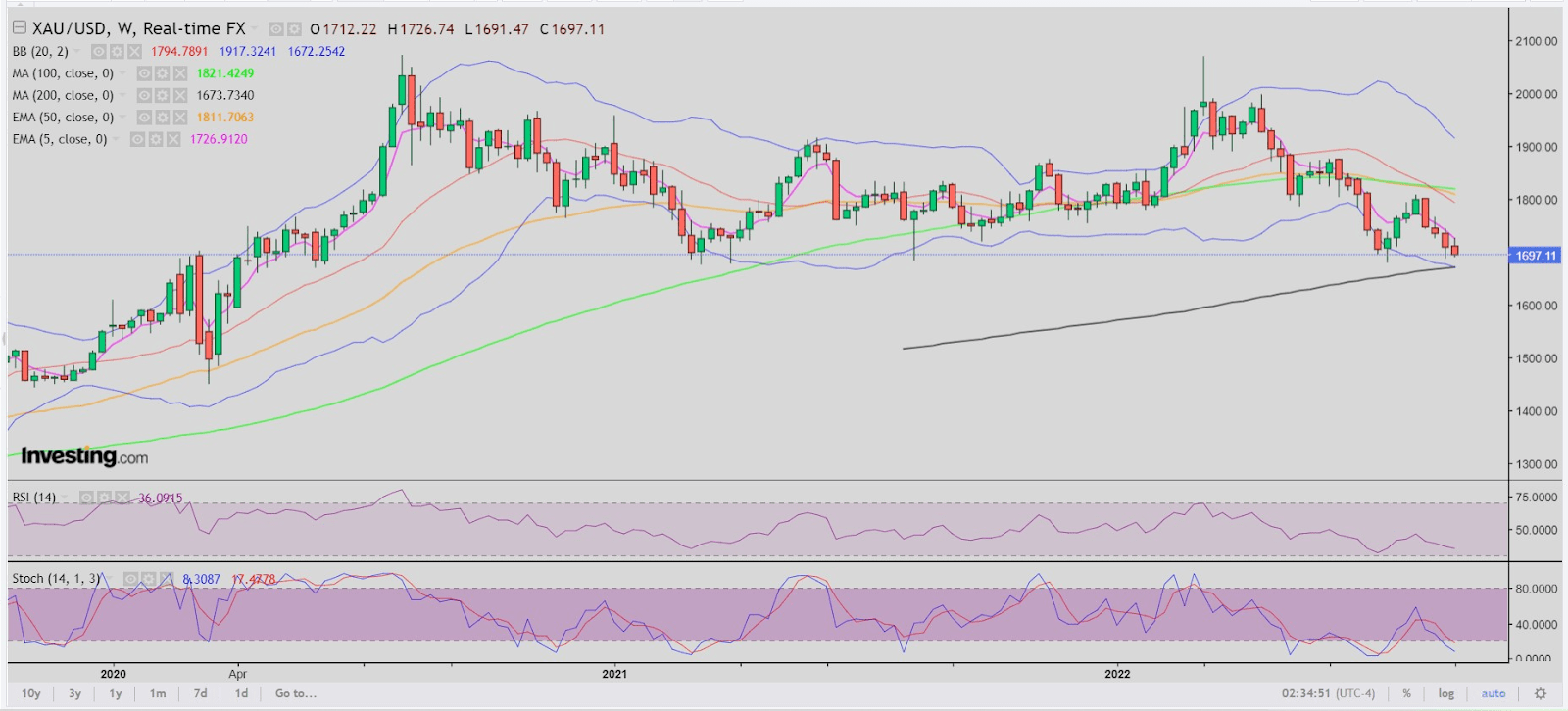Open chart properties gear in bottom bar
1568x711 pixels.
click(1541, 693)
